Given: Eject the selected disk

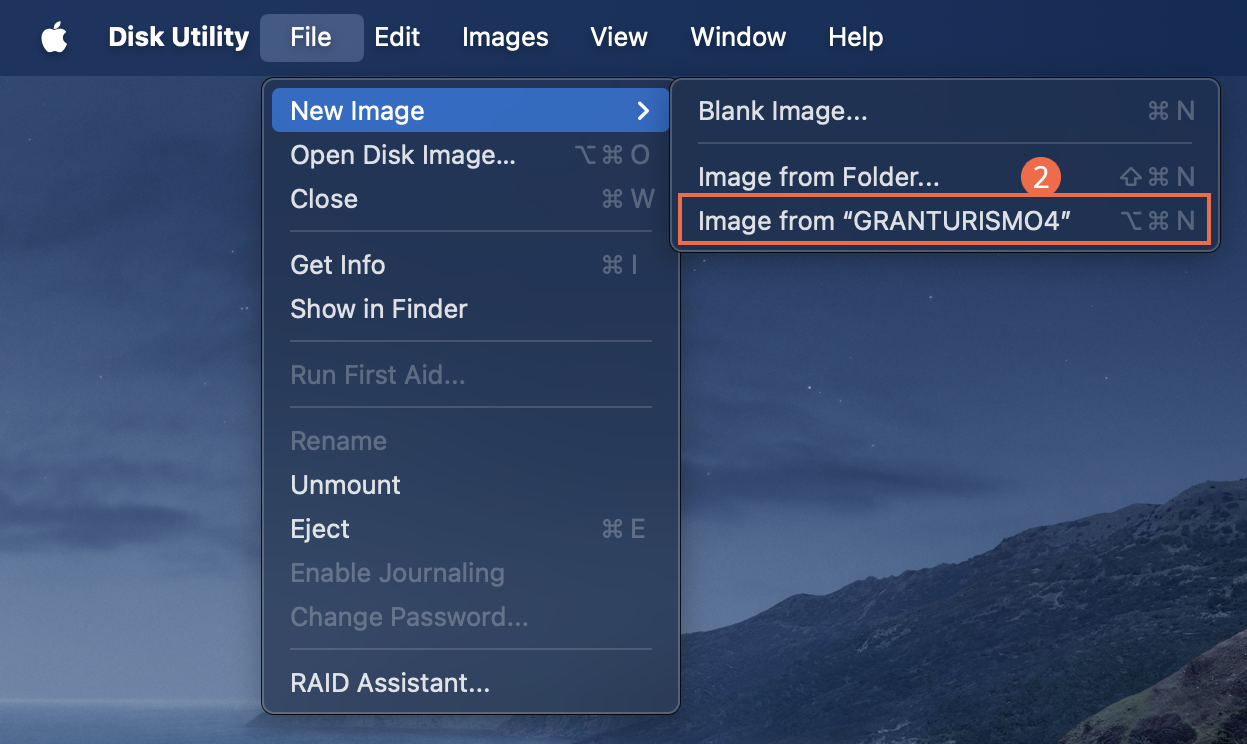Looking at the screenshot, I should (x=320, y=529).
